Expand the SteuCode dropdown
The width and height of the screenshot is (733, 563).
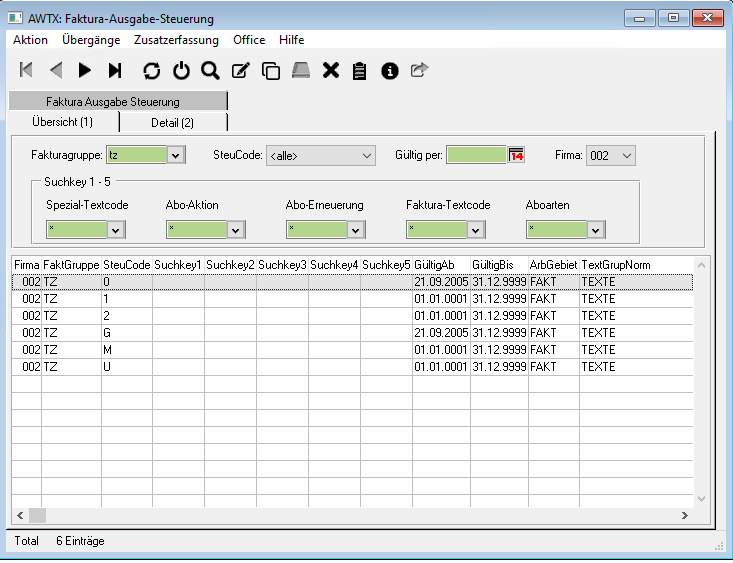click(x=366, y=155)
